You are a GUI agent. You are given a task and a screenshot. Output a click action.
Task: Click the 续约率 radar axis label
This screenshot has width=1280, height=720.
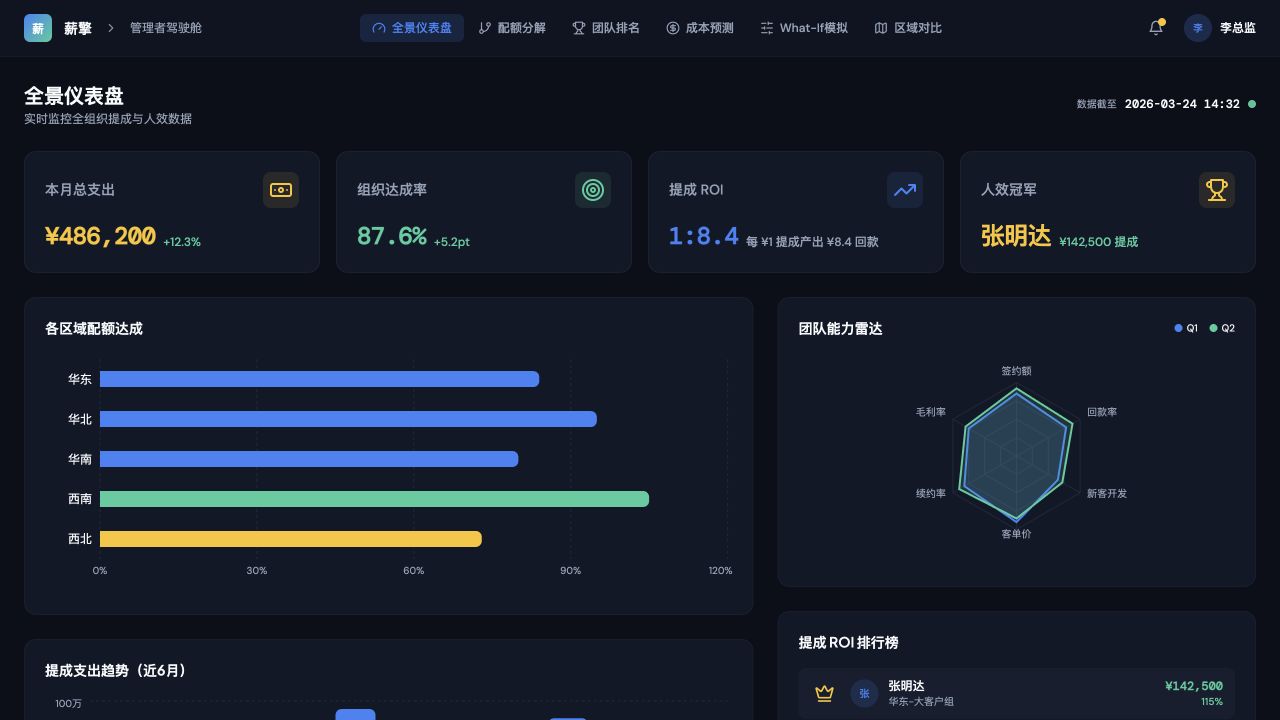pos(931,494)
